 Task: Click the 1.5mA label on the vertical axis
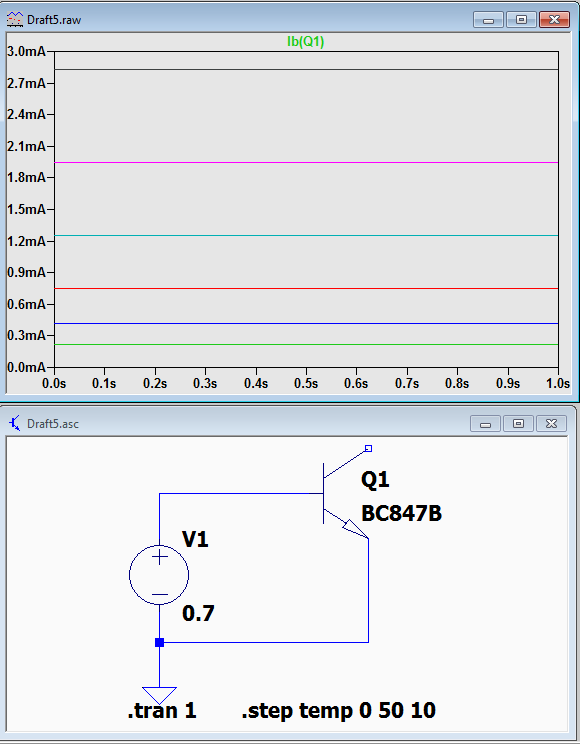(x=26, y=209)
